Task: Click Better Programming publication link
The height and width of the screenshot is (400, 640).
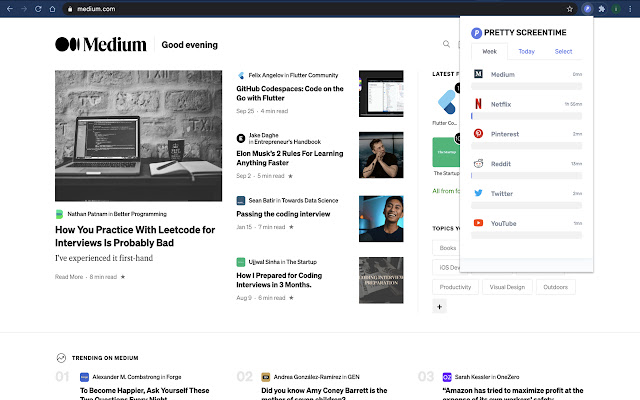Action: click(140, 214)
